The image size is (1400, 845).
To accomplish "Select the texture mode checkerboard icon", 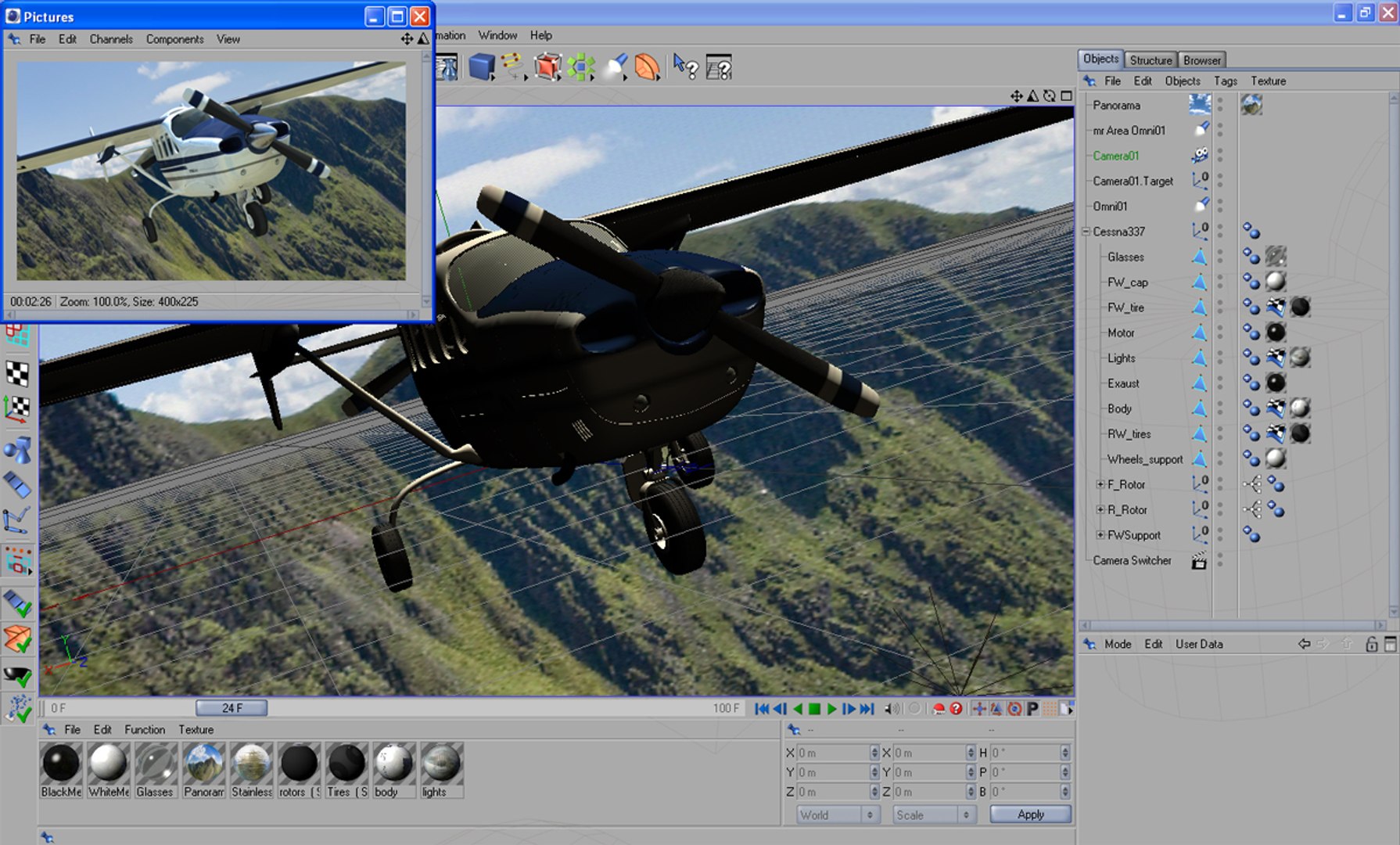I will pos(18,374).
